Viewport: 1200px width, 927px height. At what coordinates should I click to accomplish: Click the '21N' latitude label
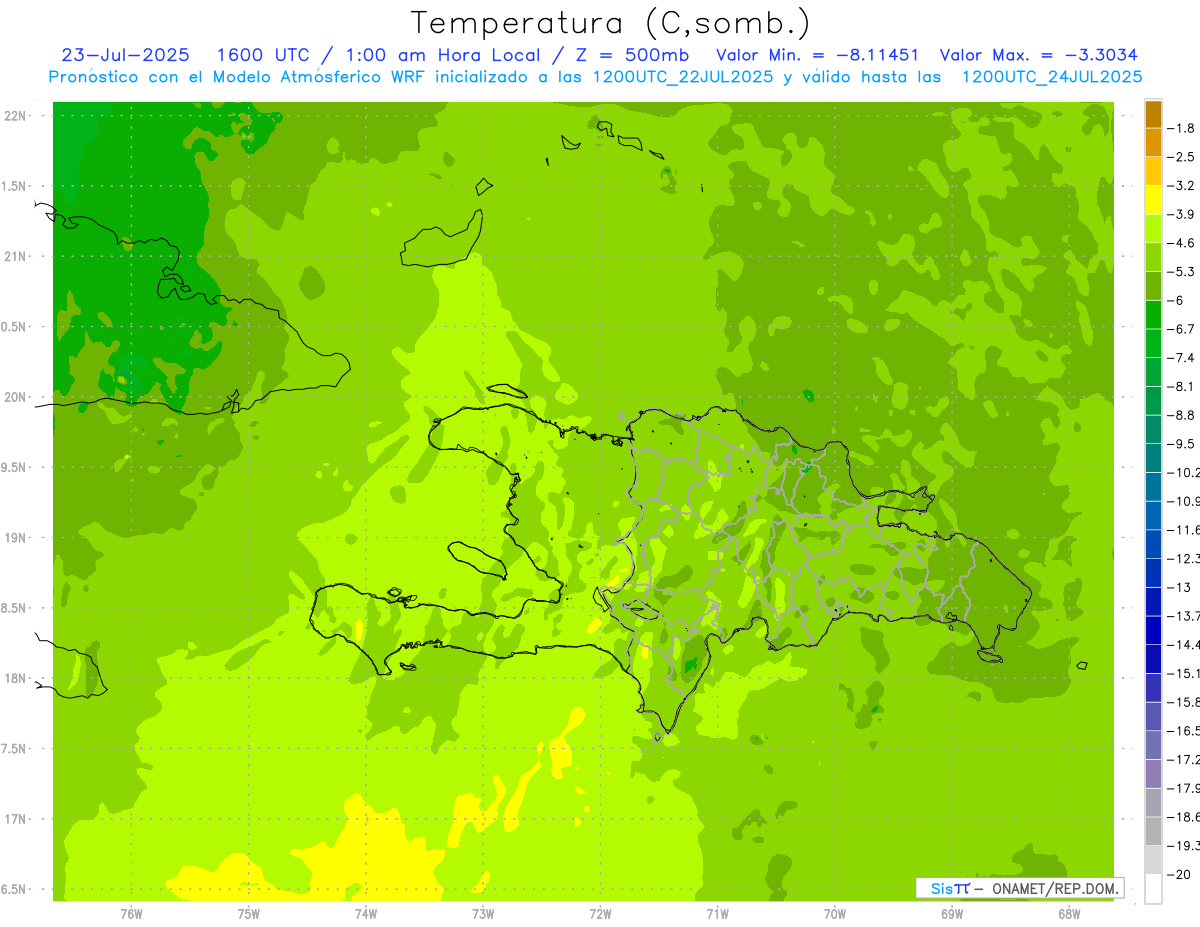coord(17,256)
